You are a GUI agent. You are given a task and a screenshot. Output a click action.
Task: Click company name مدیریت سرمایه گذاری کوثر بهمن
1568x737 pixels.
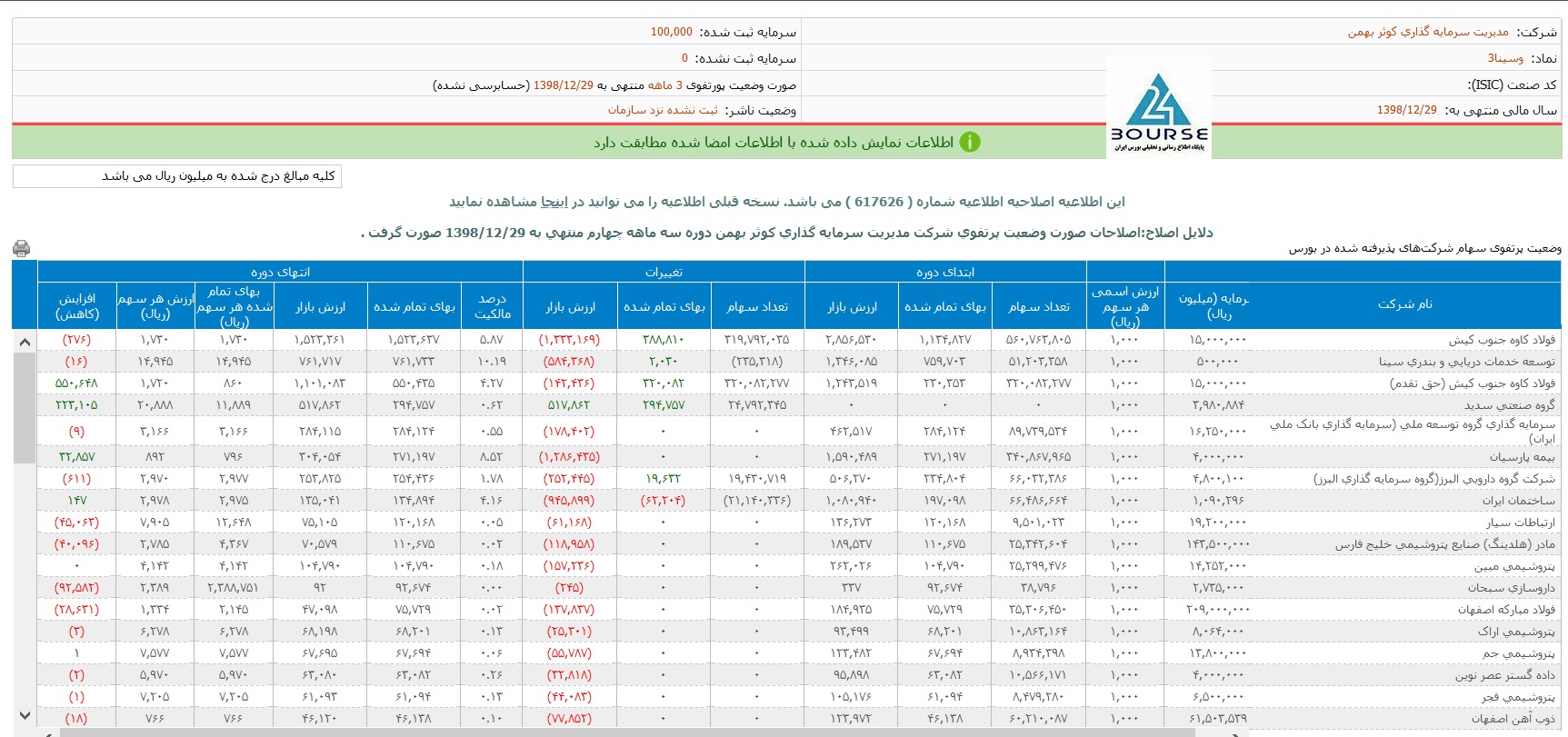point(1427,32)
